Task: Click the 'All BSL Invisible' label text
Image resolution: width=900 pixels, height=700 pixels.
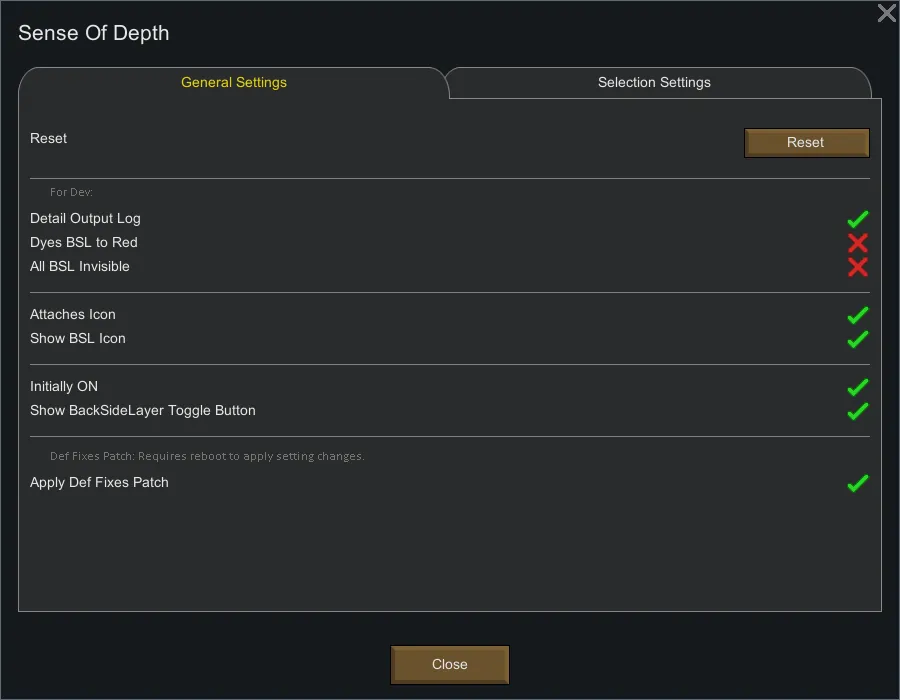Action: pyautogui.click(x=80, y=267)
